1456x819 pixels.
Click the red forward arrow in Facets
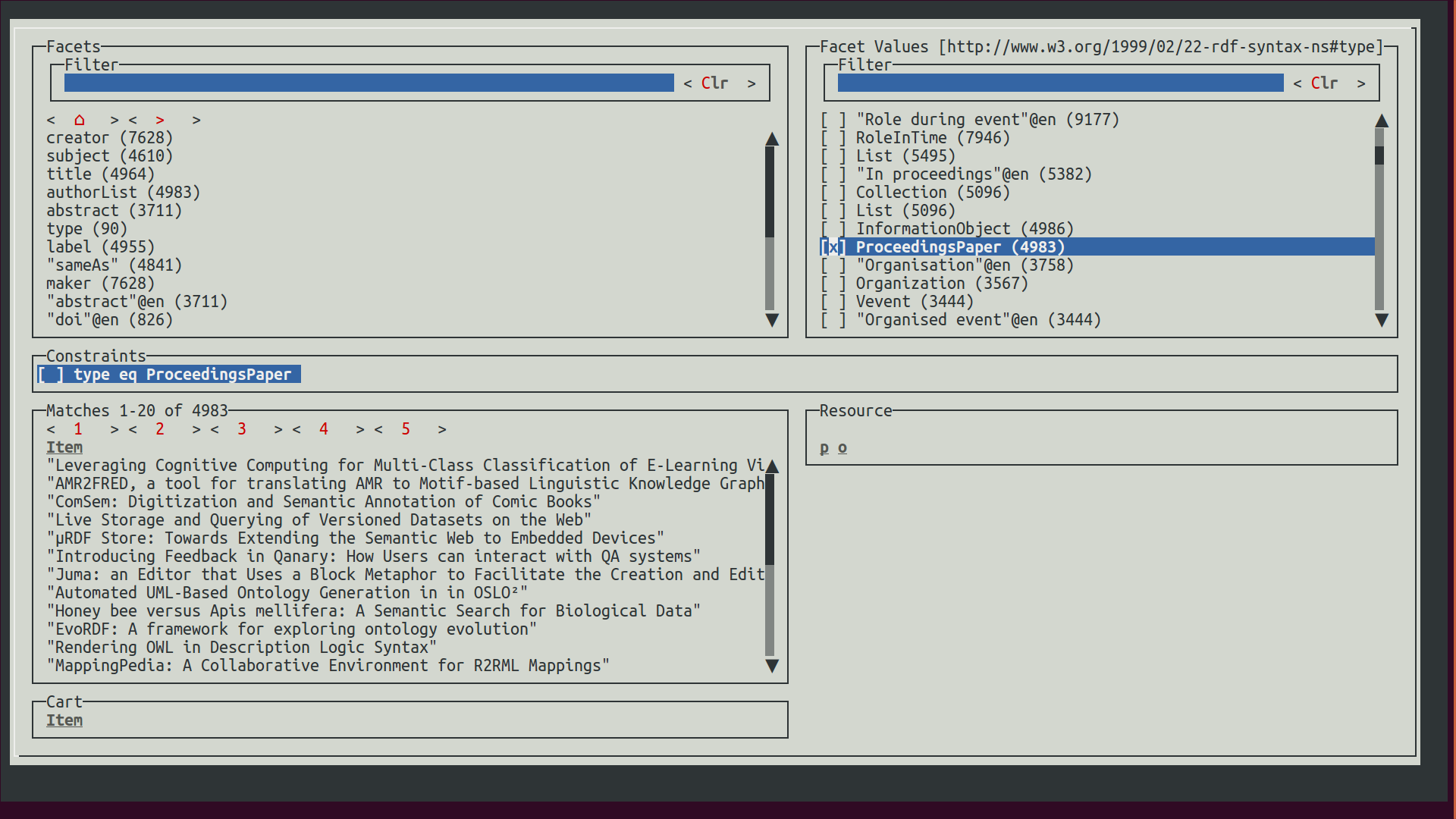pyautogui.click(x=159, y=120)
